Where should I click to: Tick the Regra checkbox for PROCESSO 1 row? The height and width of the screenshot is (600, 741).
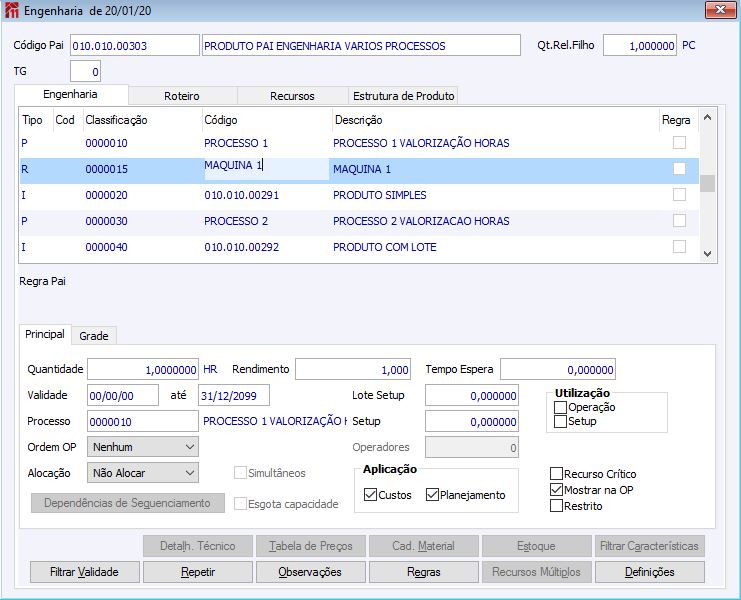(679, 143)
